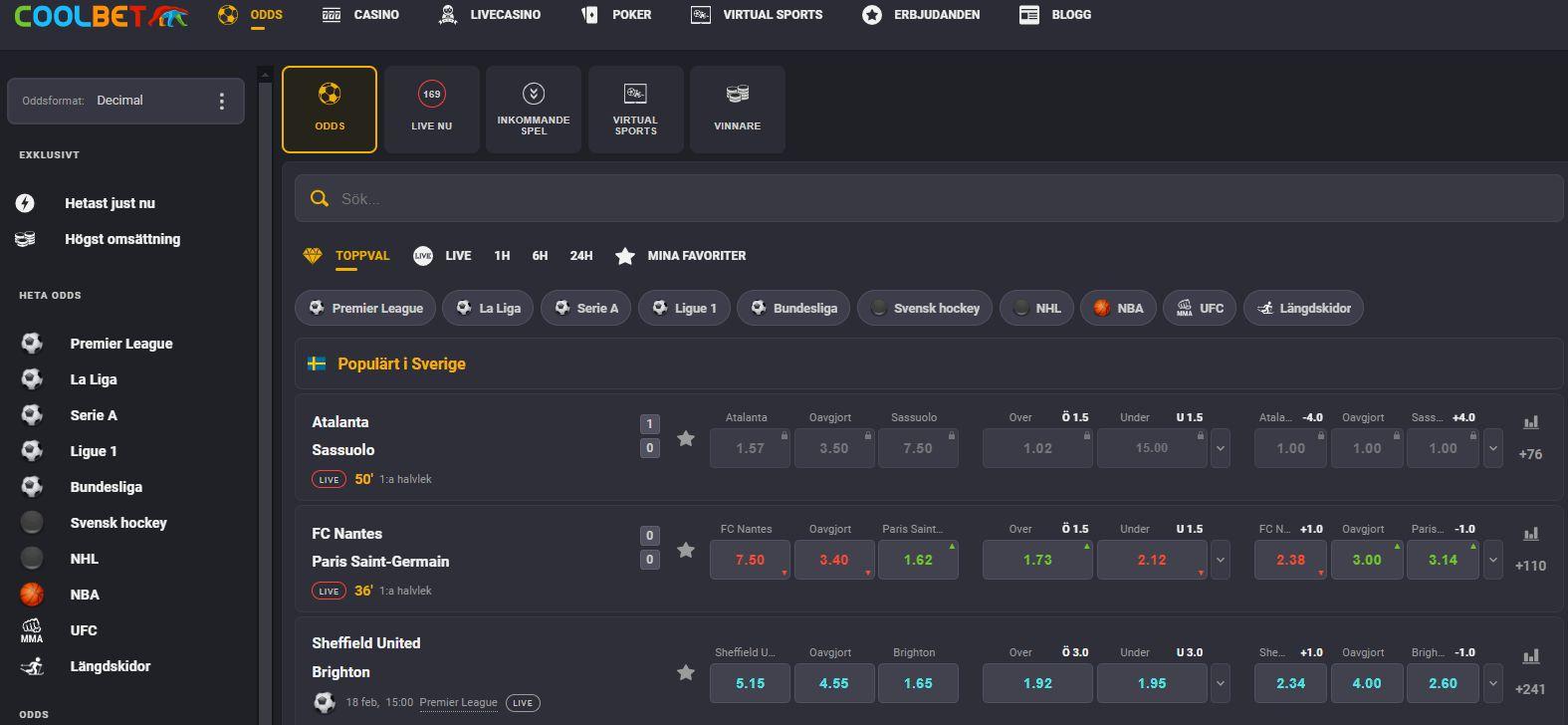
Task: Click the Längdskidor skier icon in sidebar
Action: (32, 666)
